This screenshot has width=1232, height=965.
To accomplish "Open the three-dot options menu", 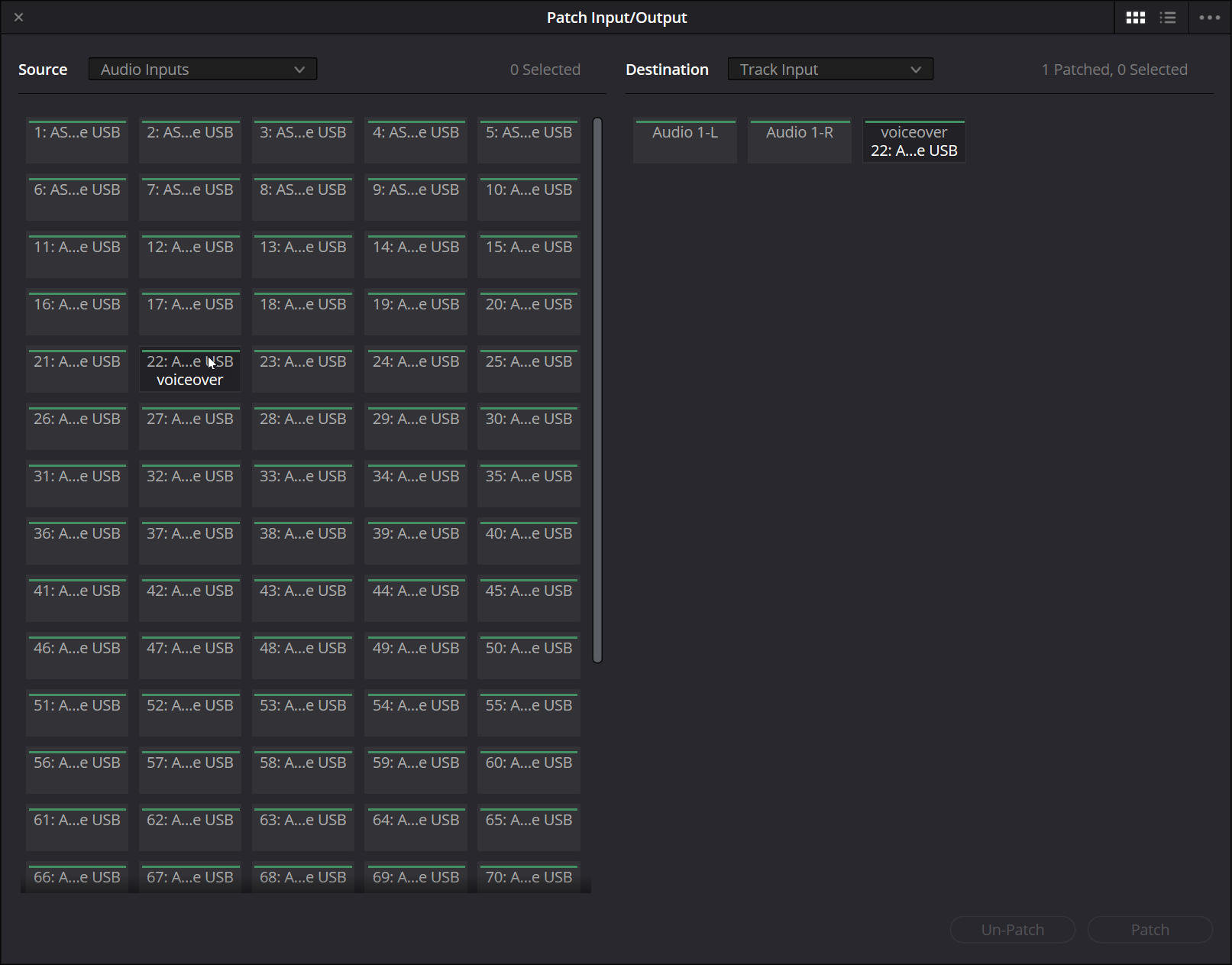I will [x=1209, y=18].
